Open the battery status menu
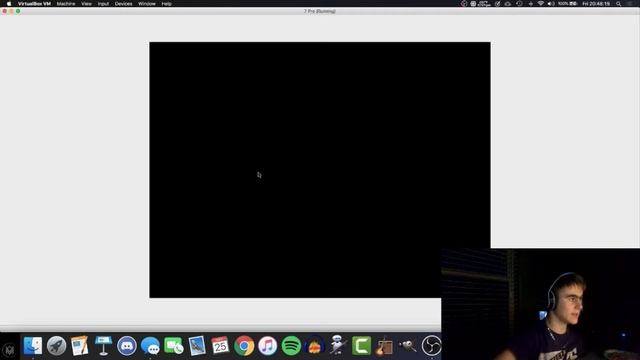640x360 pixels. (568, 4)
